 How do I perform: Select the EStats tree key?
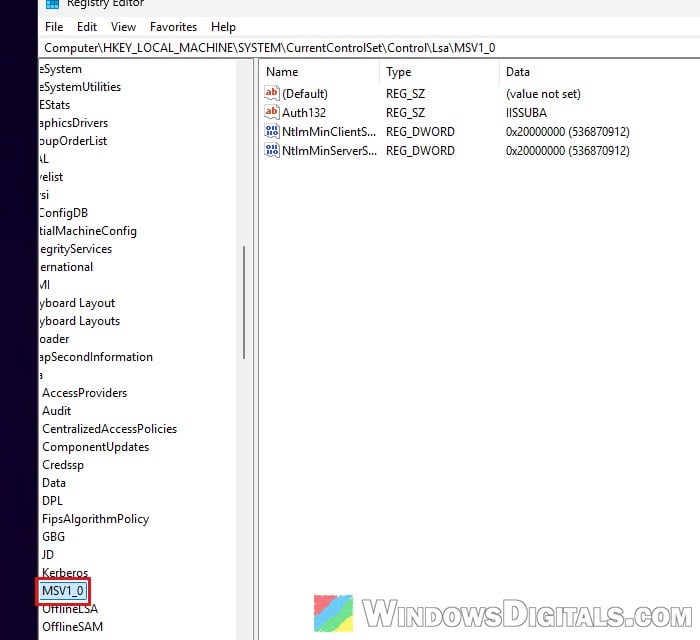click(x=55, y=105)
